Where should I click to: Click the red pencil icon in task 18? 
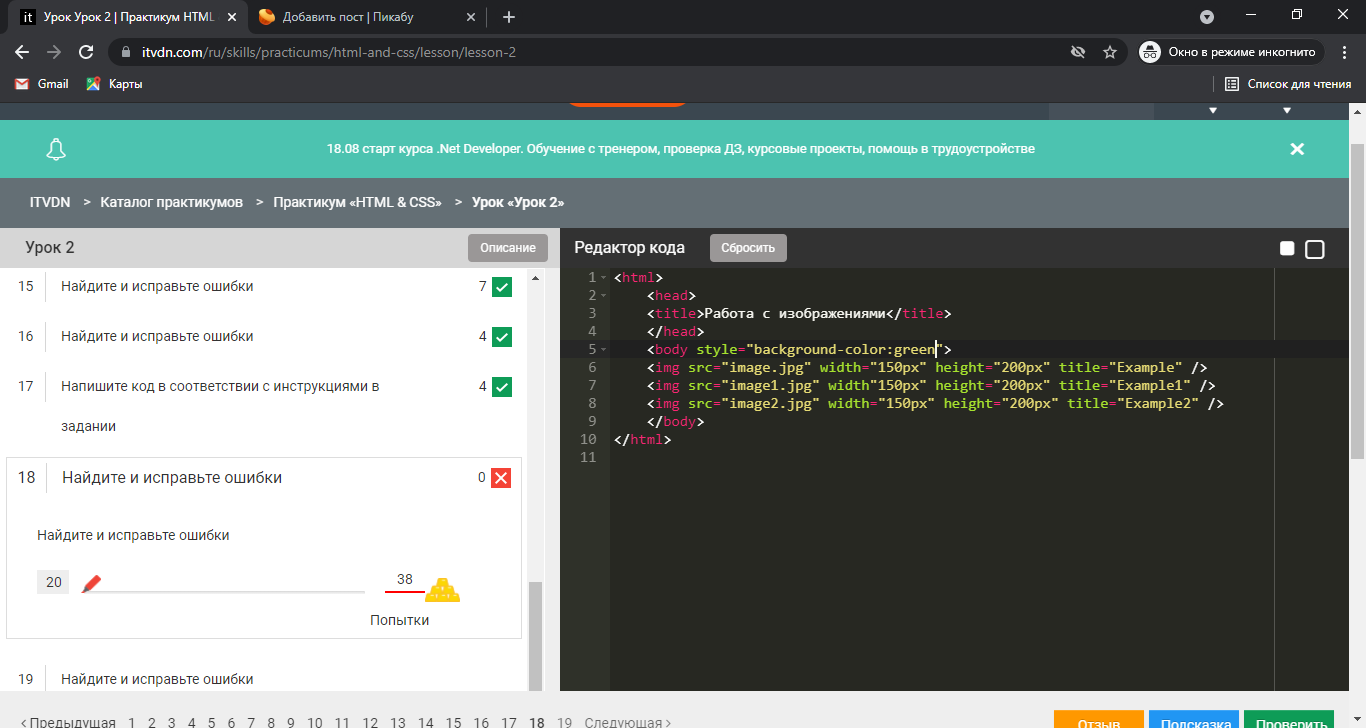(91, 583)
